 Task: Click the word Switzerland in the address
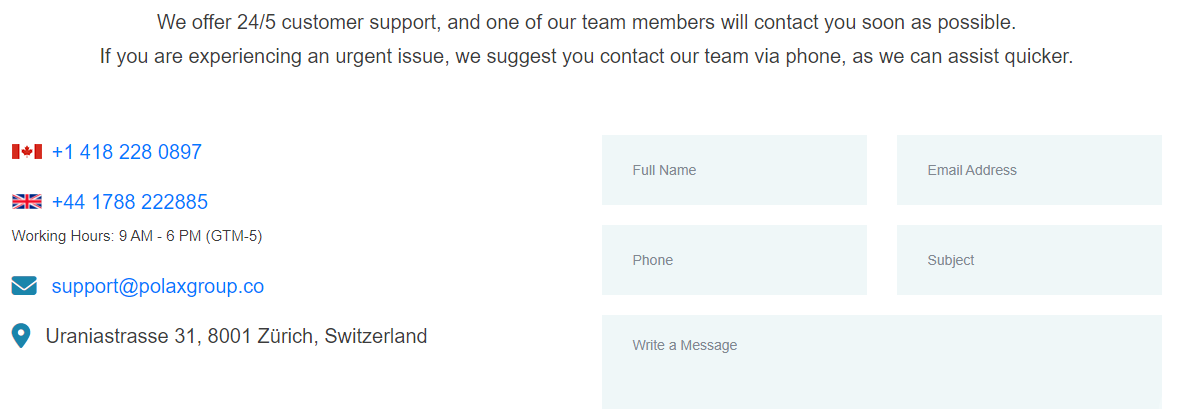click(x=376, y=336)
